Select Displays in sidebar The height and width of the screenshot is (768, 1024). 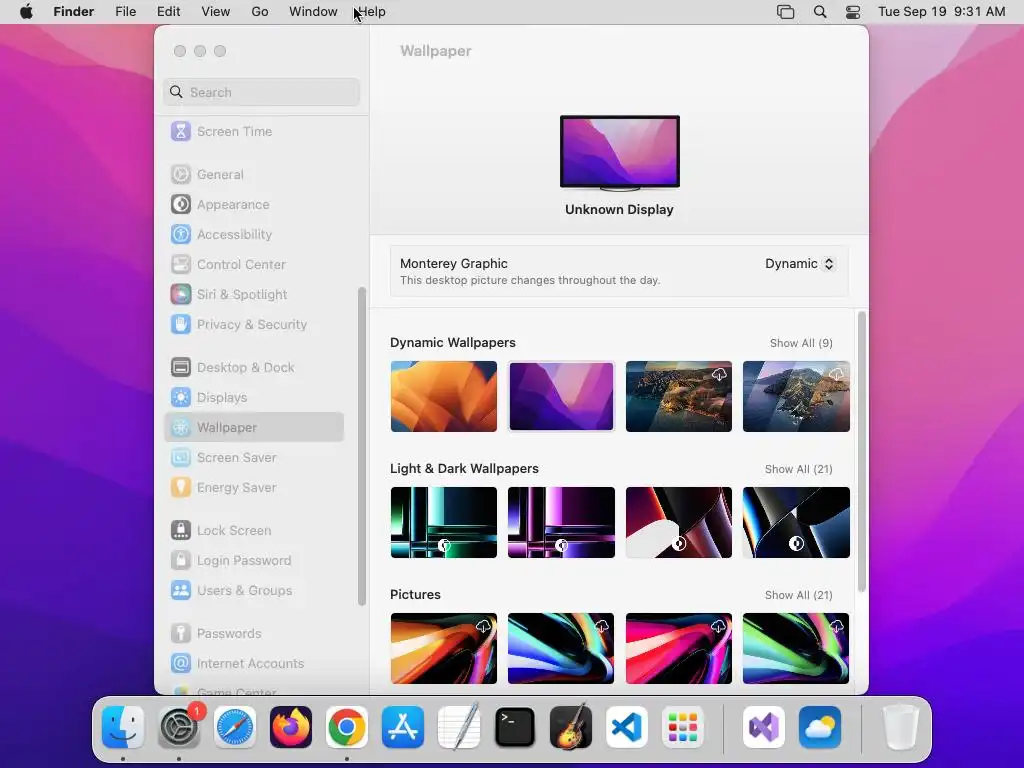tap(254, 398)
